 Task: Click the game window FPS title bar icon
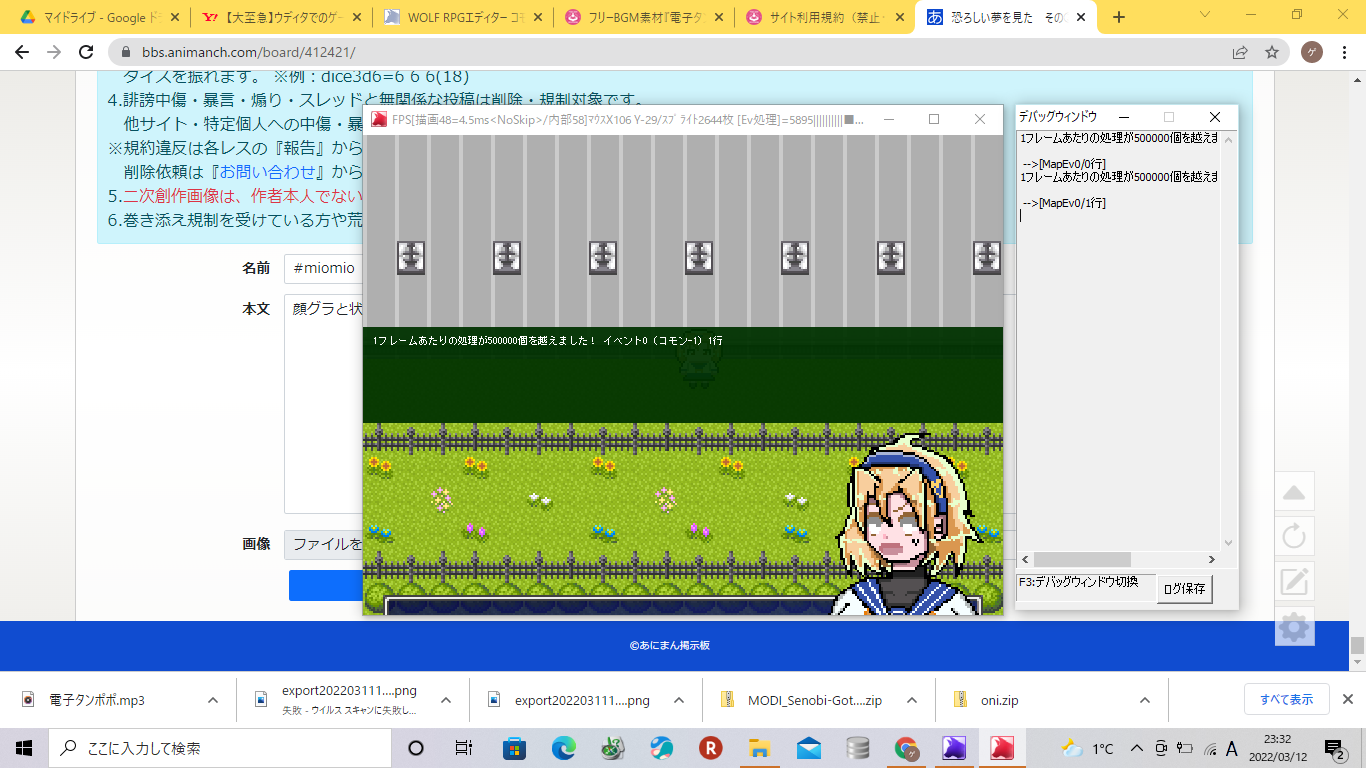point(379,119)
